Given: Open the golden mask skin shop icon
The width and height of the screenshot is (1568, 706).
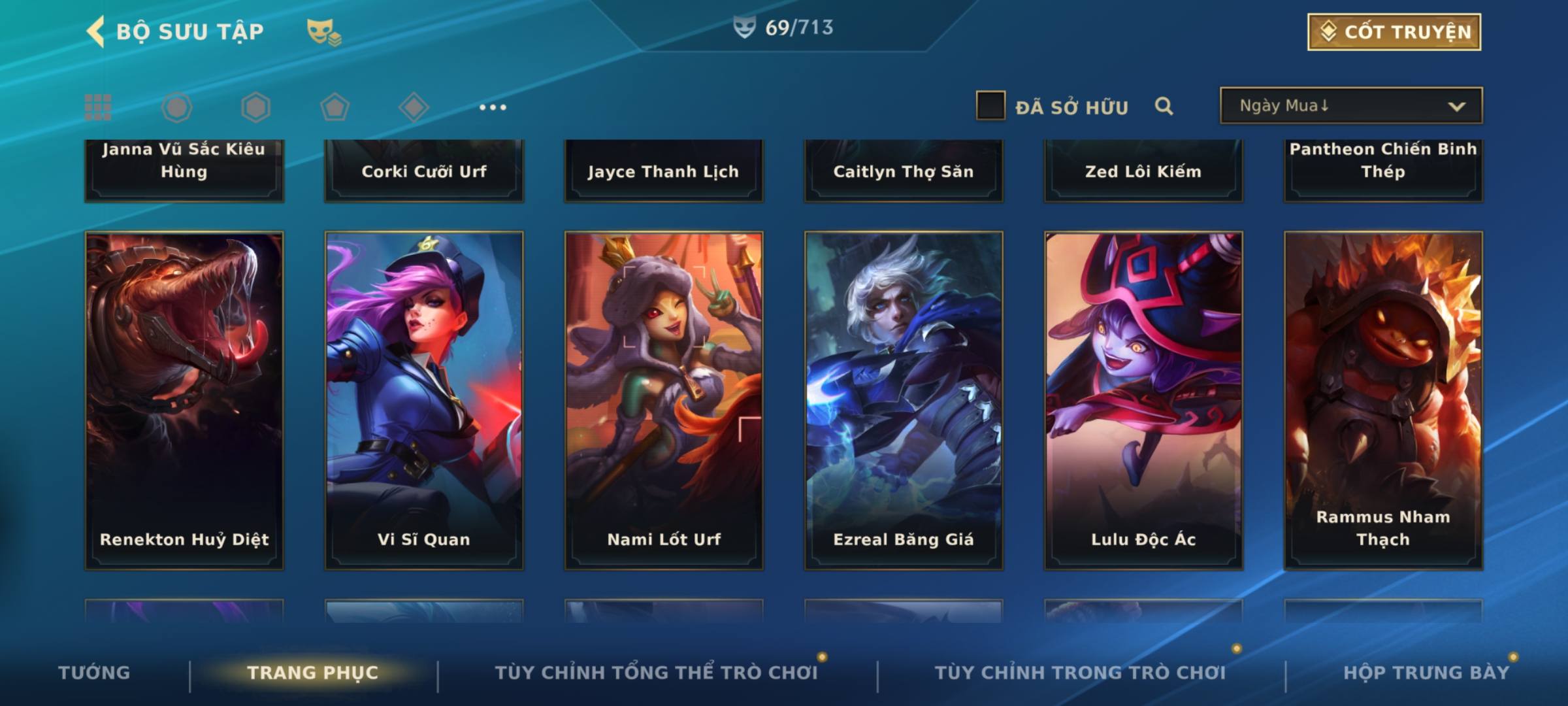Looking at the screenshot, I should coord(324,31).
